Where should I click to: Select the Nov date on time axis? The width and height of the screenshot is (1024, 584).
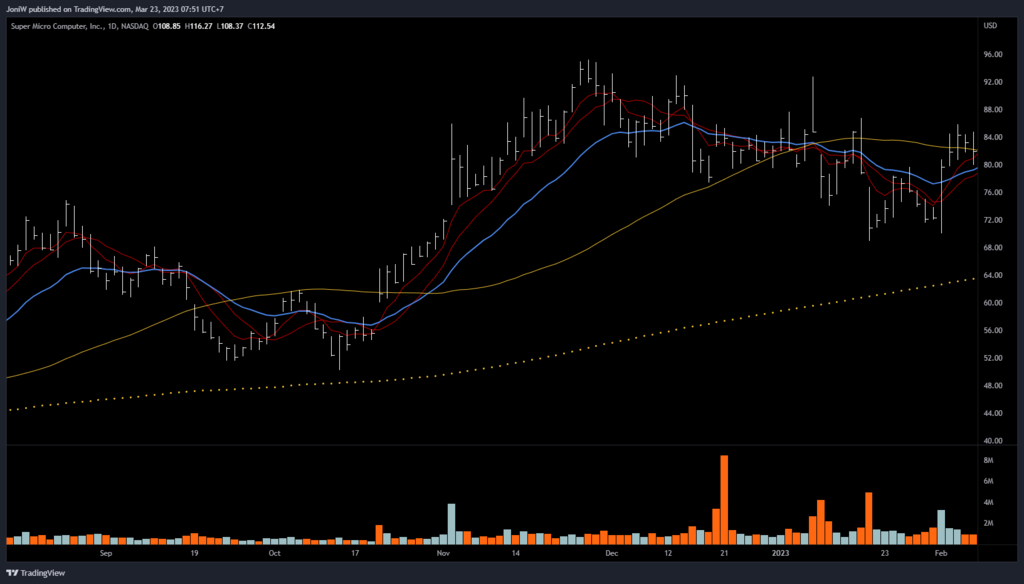[443, 551]
